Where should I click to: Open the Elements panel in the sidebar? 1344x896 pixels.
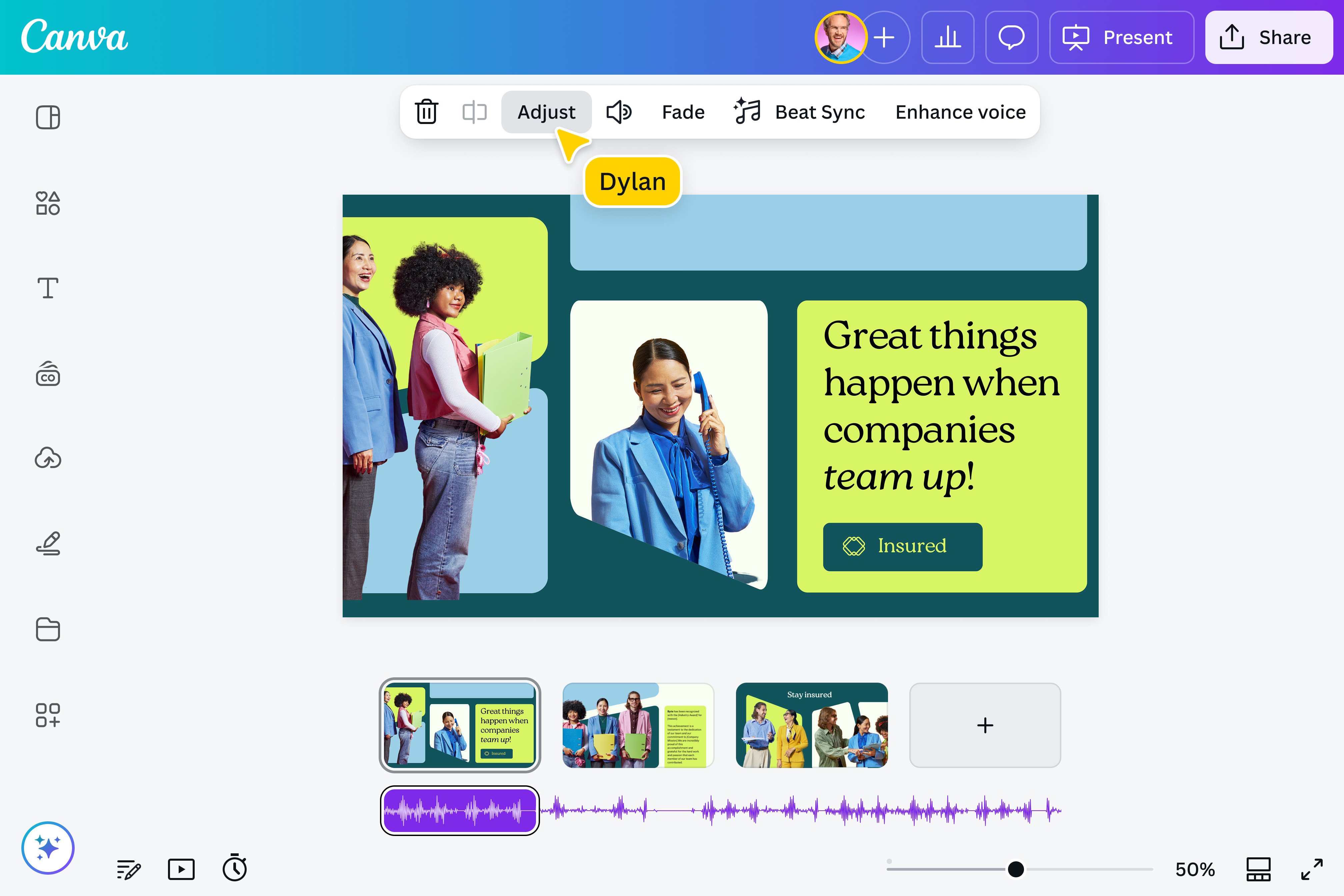tap(48, 203)
